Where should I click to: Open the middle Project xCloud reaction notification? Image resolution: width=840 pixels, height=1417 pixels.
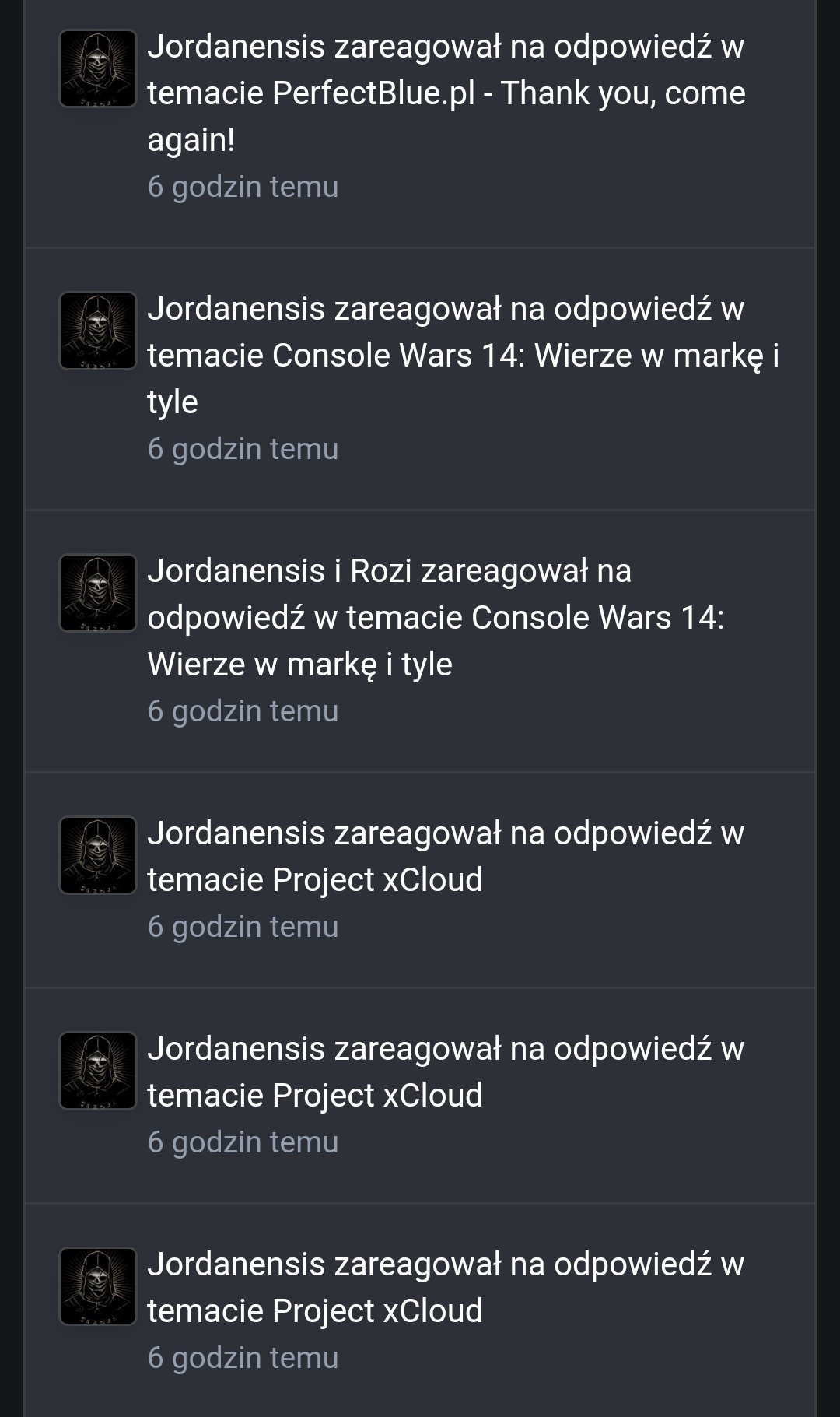click(x=420, y=1096)
